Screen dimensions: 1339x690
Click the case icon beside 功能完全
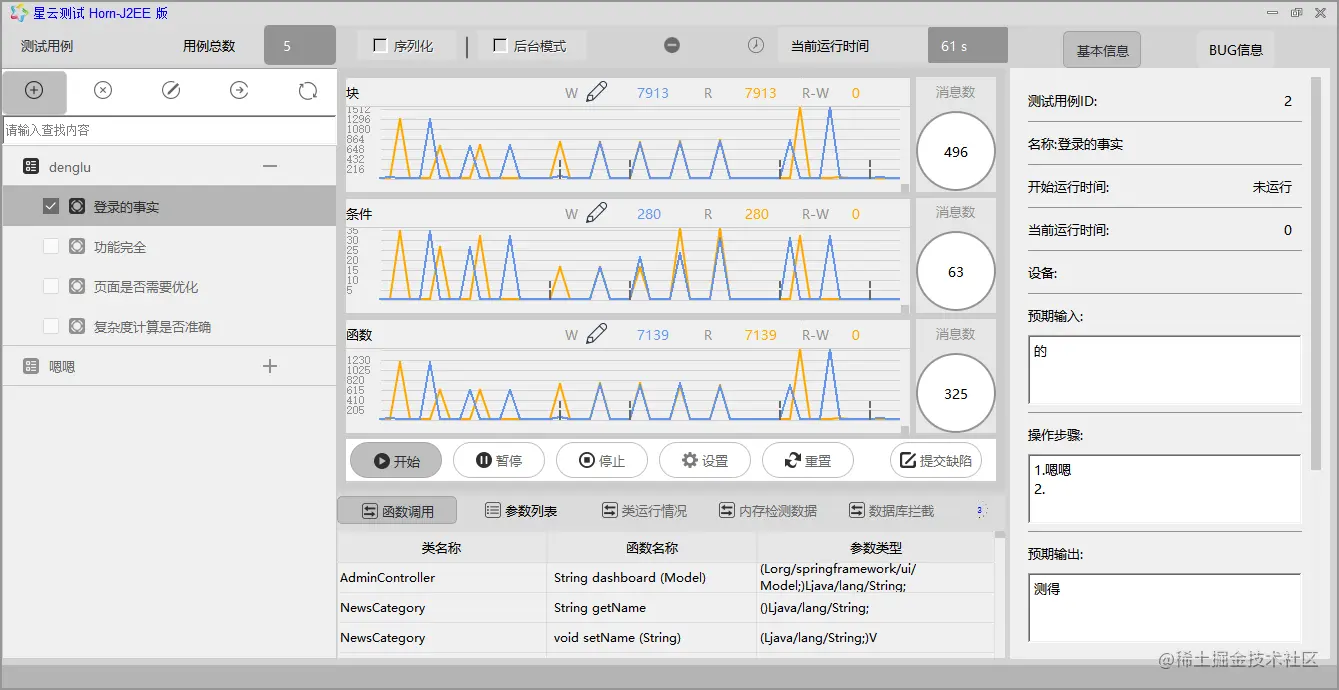point(77,247)
